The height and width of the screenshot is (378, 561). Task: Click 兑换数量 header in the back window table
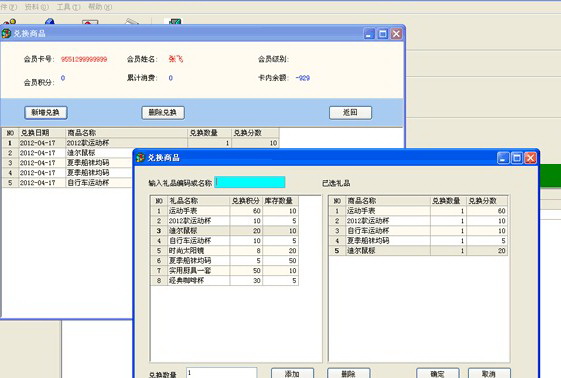coord(209,133)
